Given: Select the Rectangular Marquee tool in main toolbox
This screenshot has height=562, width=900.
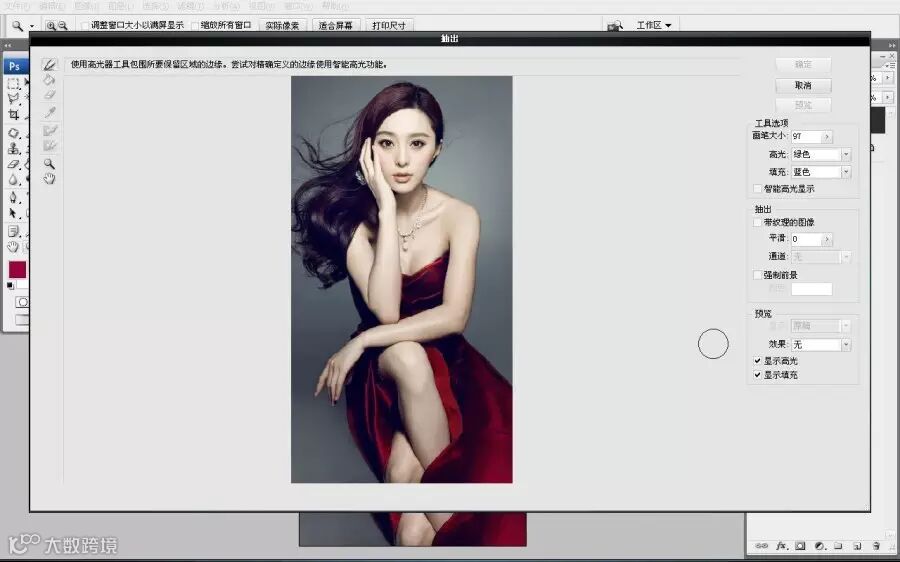Looking at the screenshot, I should [13, 83].
